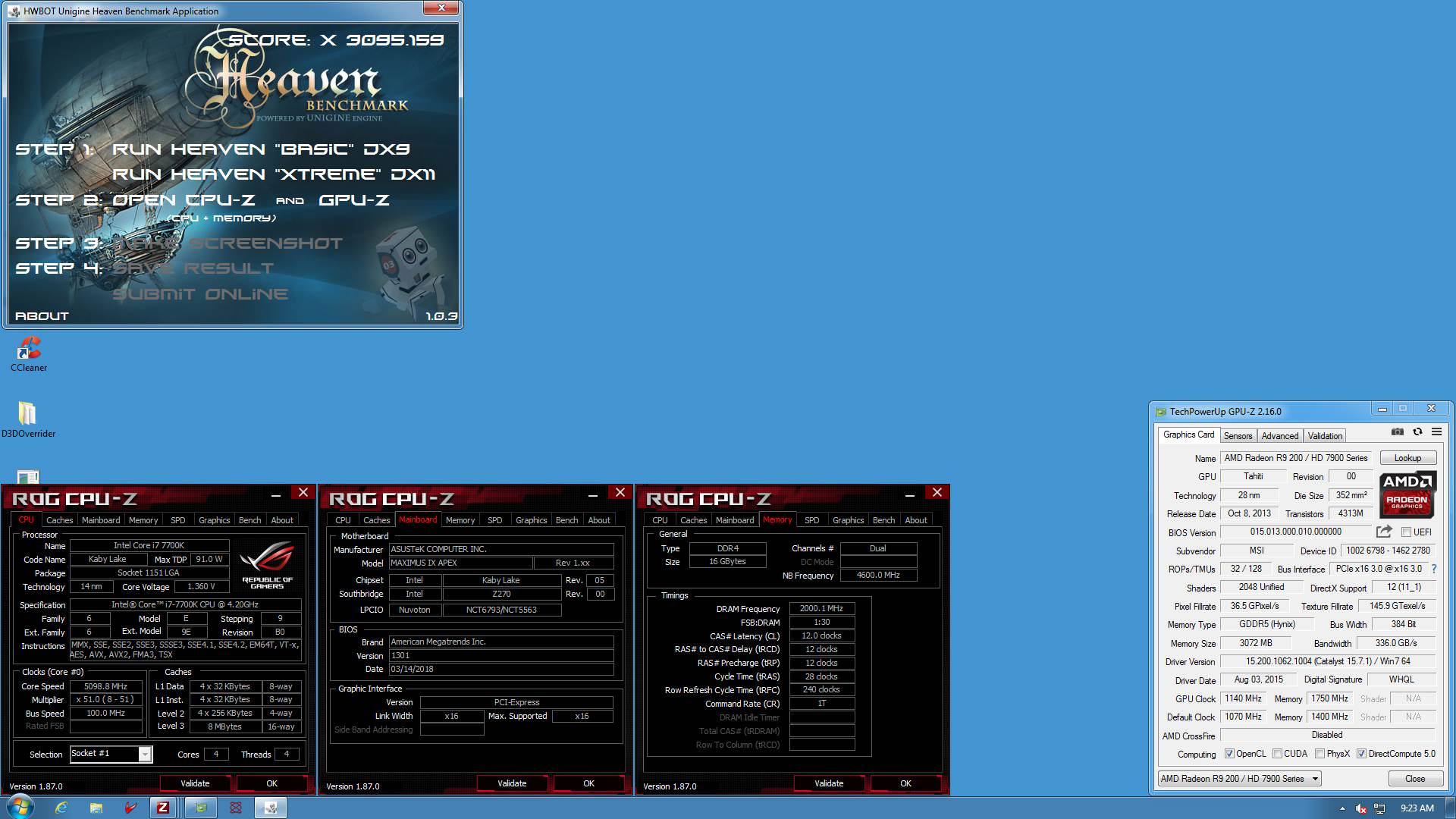Click Run Heaven "Xtreme" DX11 in HWBOT

274,174
